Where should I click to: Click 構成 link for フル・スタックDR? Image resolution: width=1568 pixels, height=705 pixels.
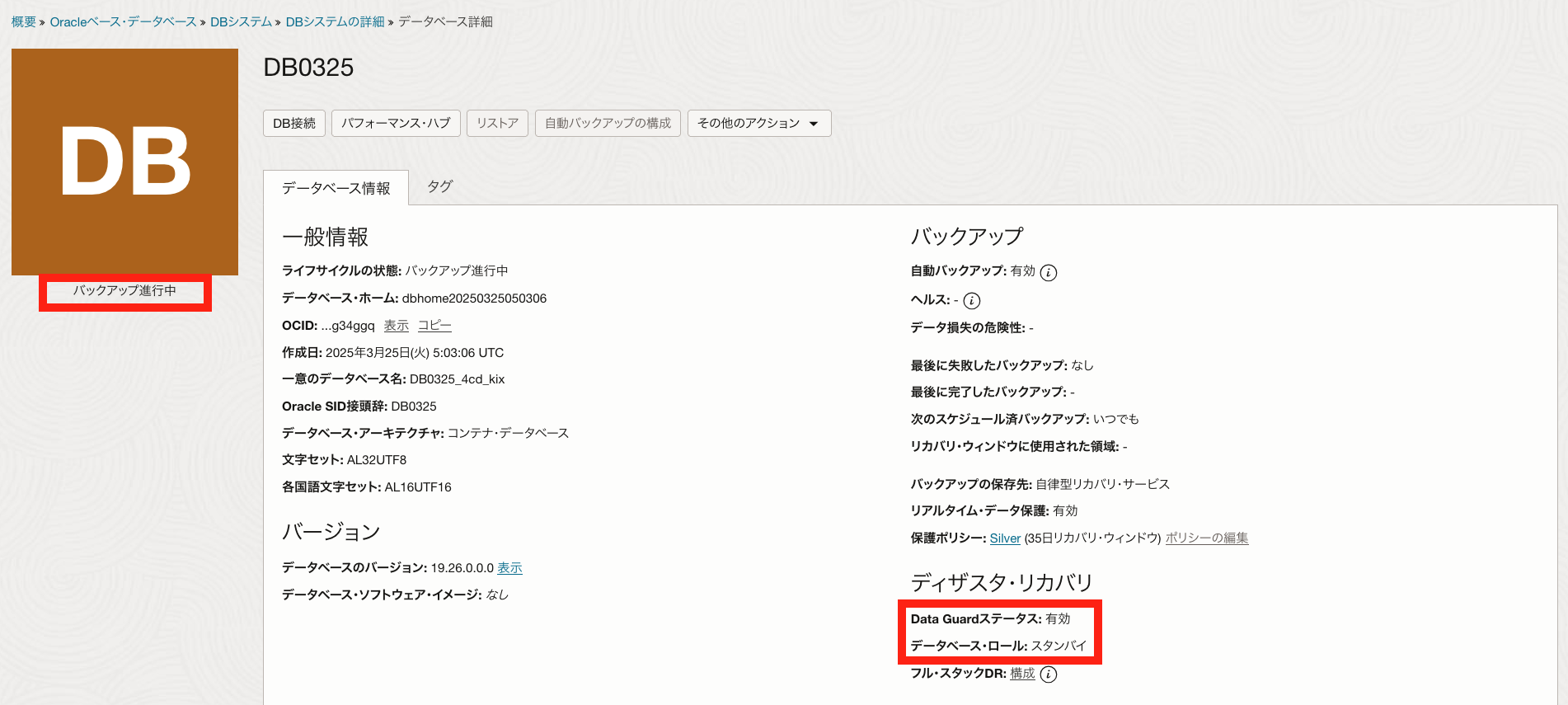1022,674
